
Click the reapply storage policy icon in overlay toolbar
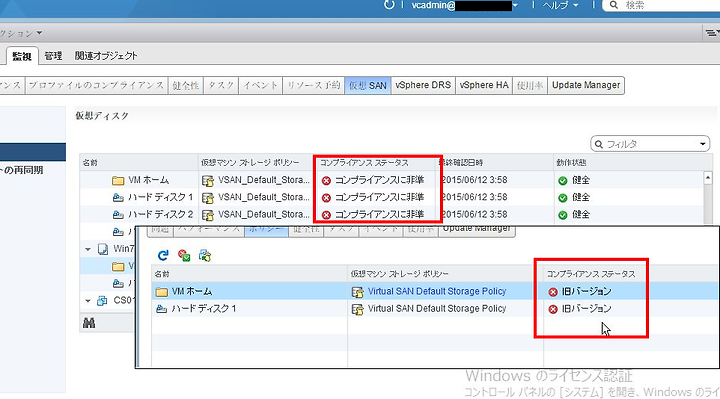(205, 255)
